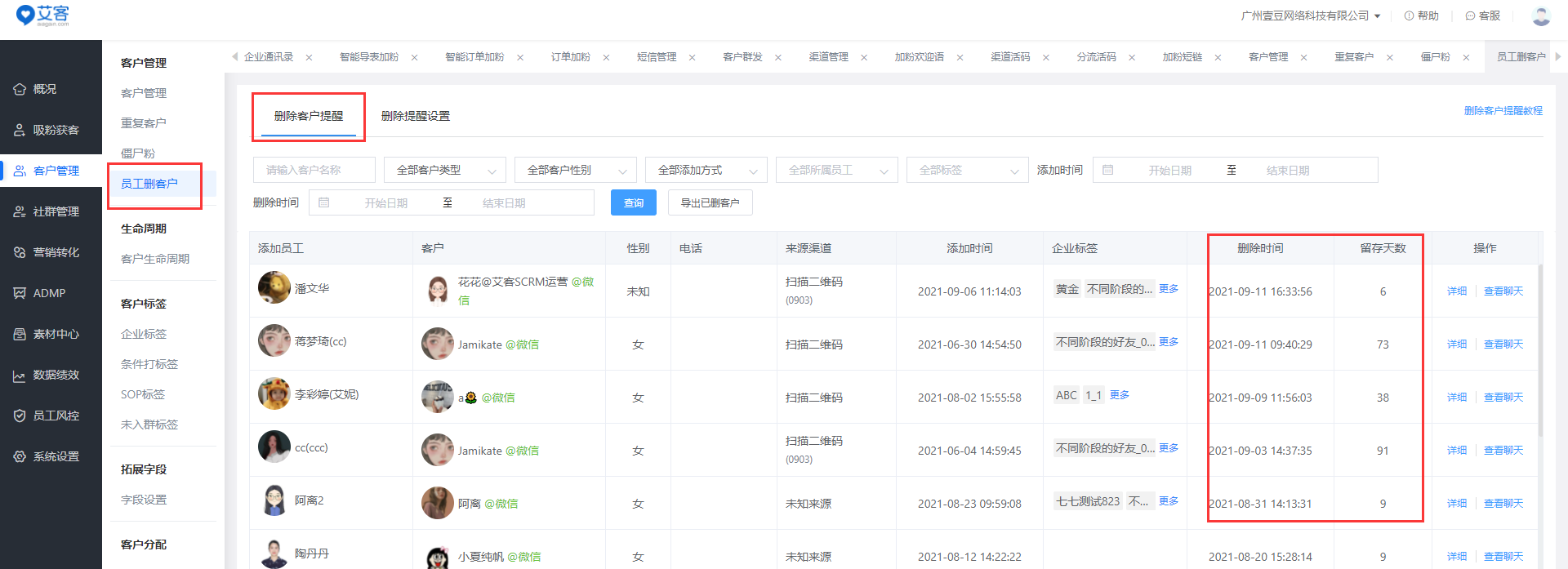Open 概况 overview in the sidebar

(45, 89)
